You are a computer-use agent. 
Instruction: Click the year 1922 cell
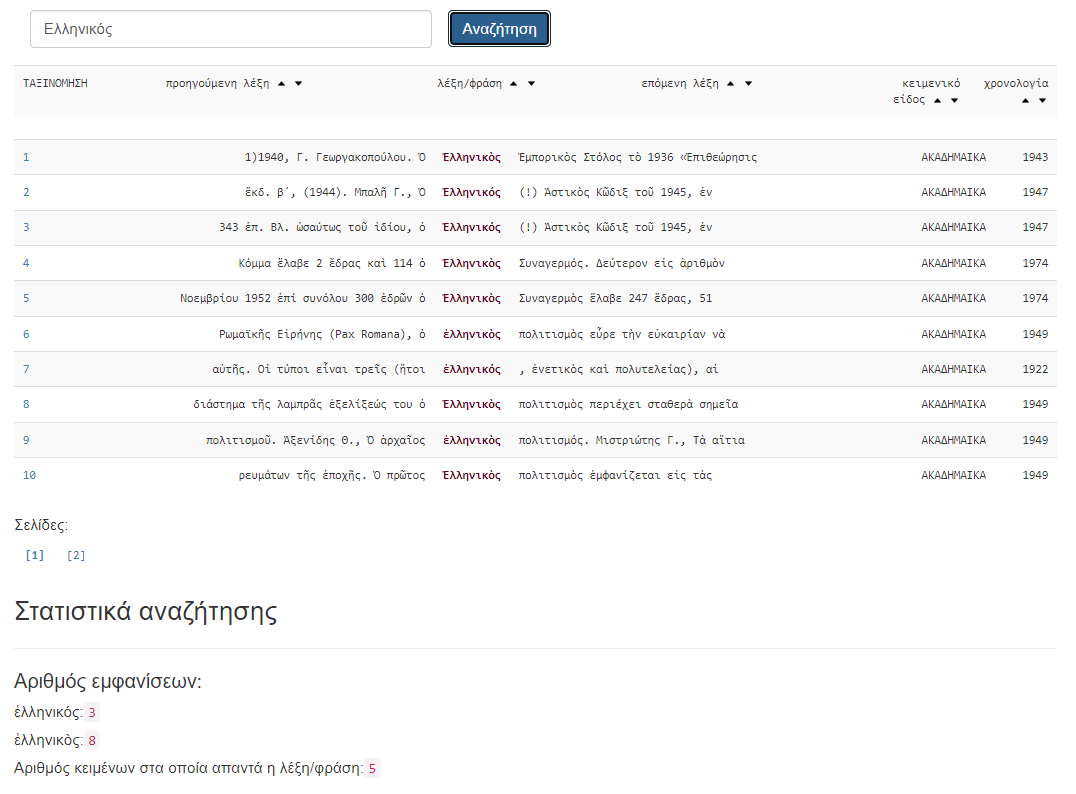click(1035, 369)
